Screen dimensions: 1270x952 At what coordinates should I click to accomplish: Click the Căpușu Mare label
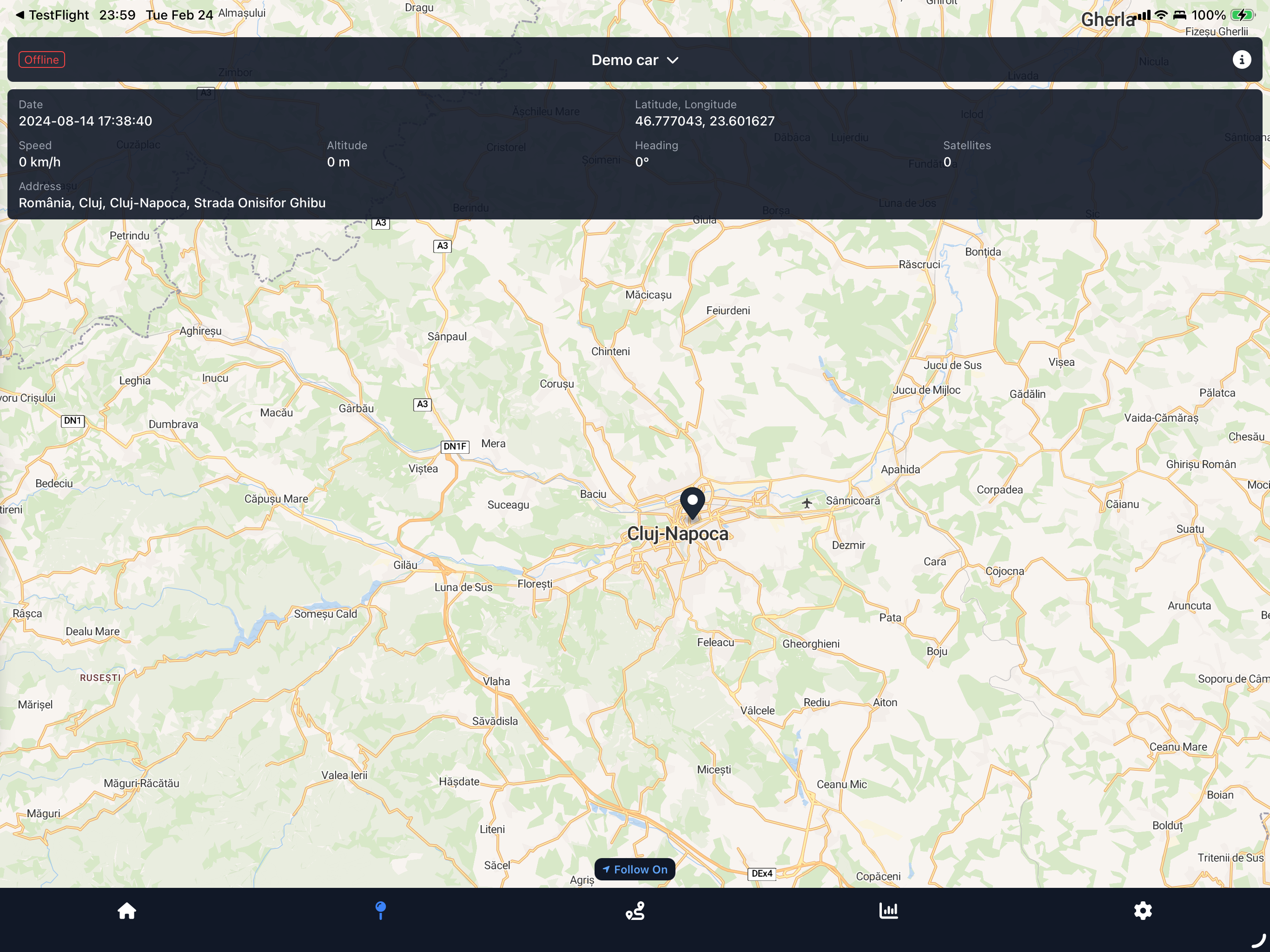(x=276, y=500)
